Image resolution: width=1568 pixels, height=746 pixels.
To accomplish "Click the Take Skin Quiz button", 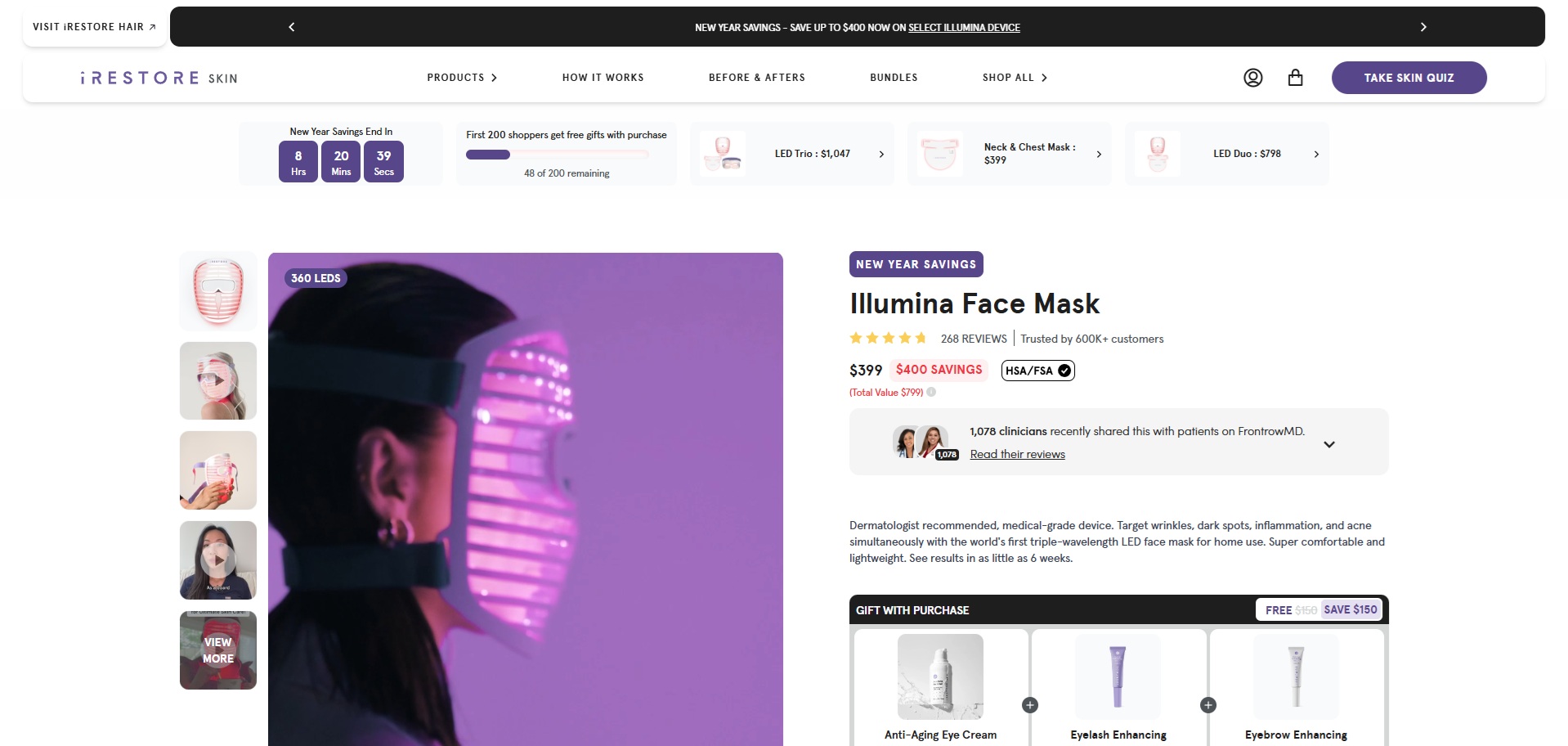I will pyautogui.click(x=1409, y=78).
